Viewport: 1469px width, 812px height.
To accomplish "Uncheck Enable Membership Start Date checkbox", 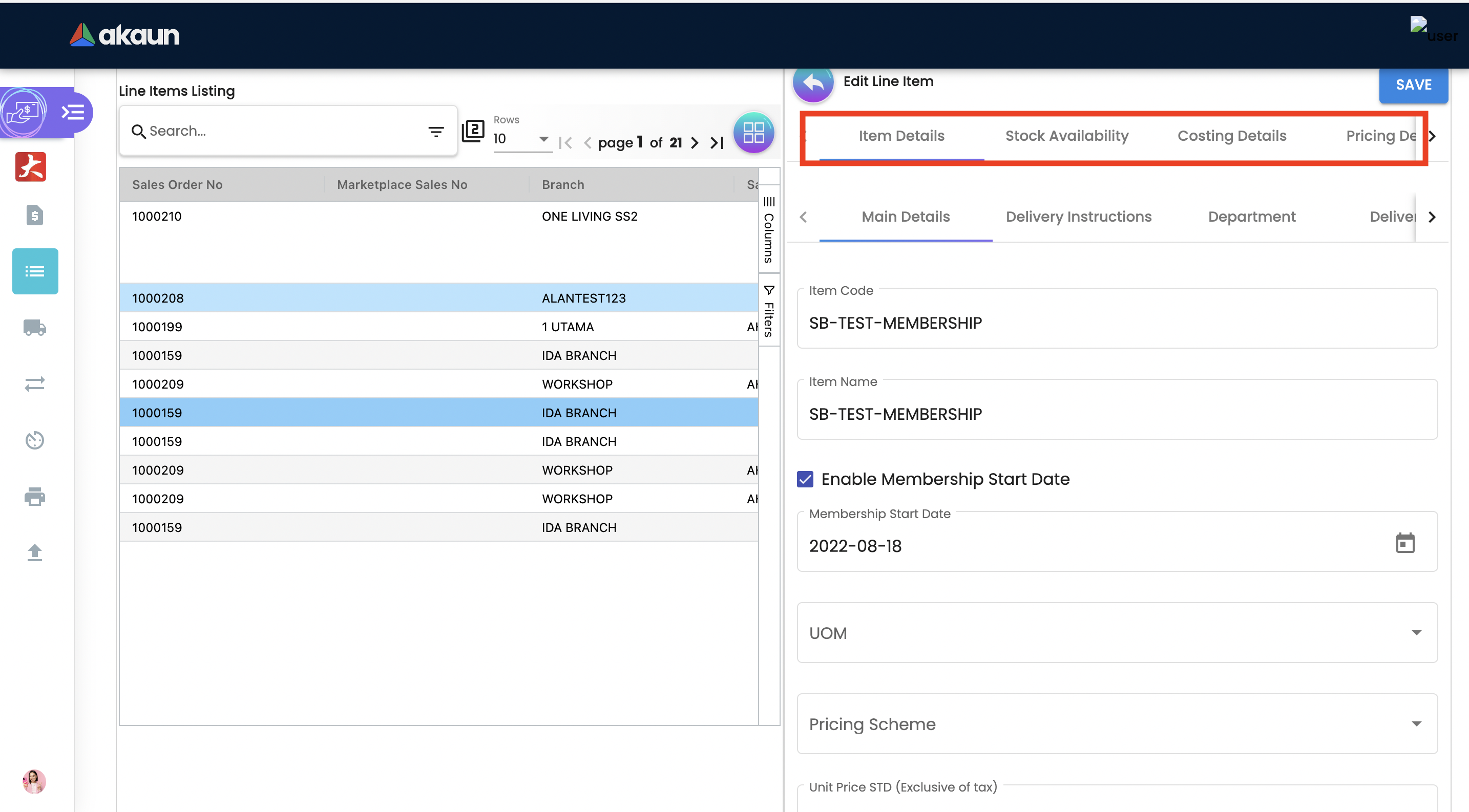I will pyautogui.click(x=805, y=479).
